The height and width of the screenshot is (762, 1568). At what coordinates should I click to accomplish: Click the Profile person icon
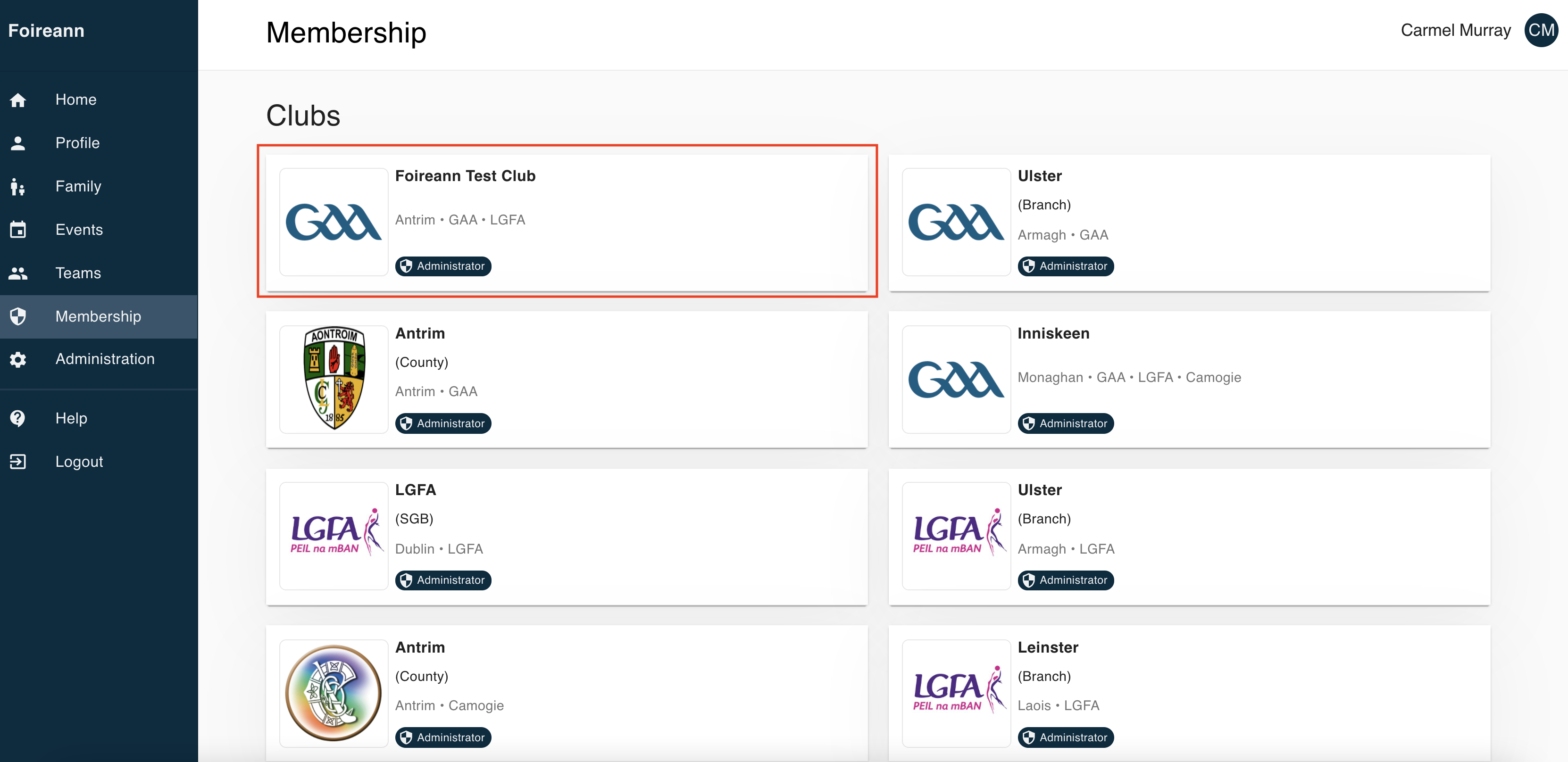pyautogui.click(x=18, y=143)
